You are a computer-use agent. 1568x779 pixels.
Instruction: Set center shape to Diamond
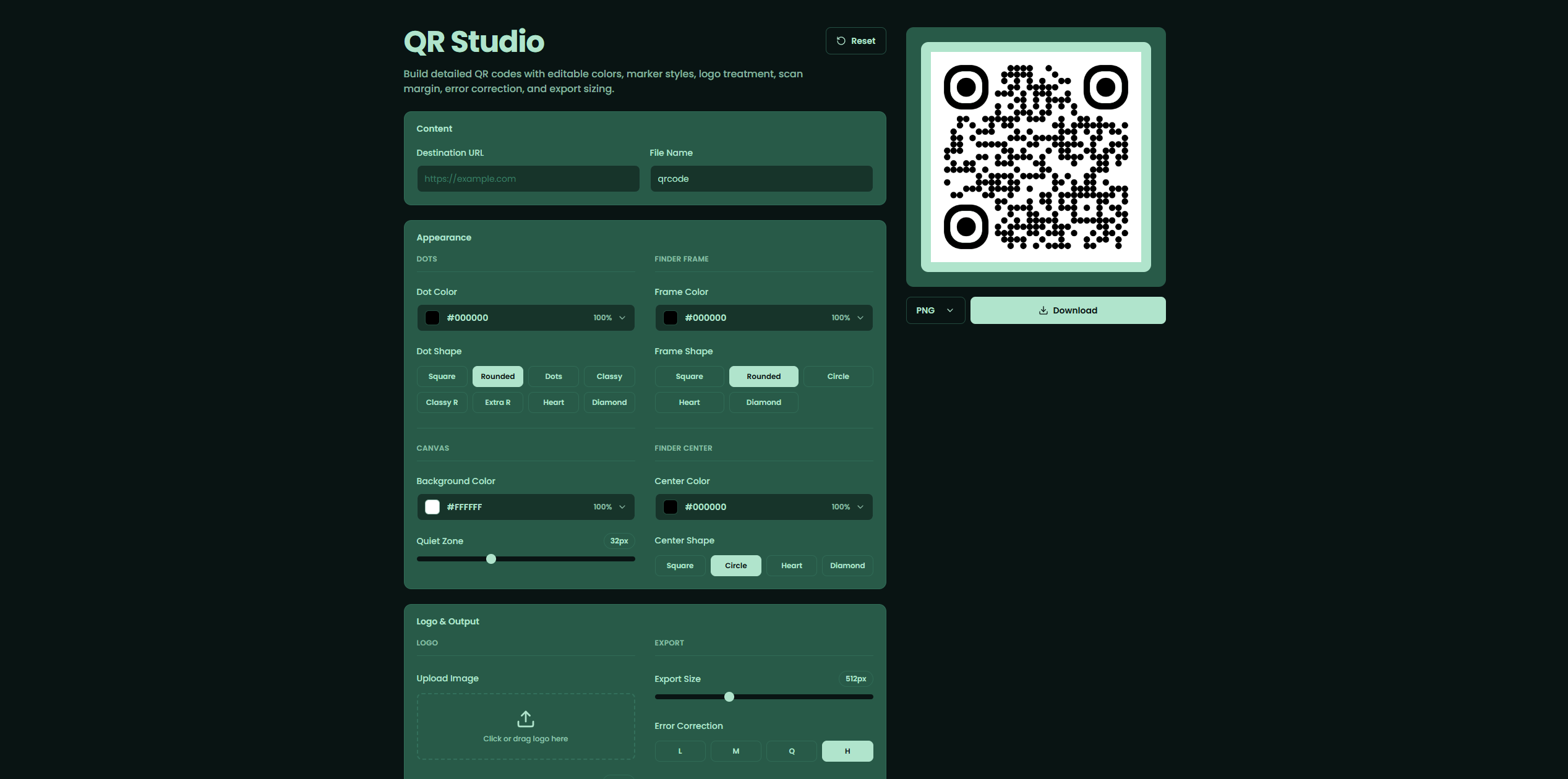click(x=847, y=566)
